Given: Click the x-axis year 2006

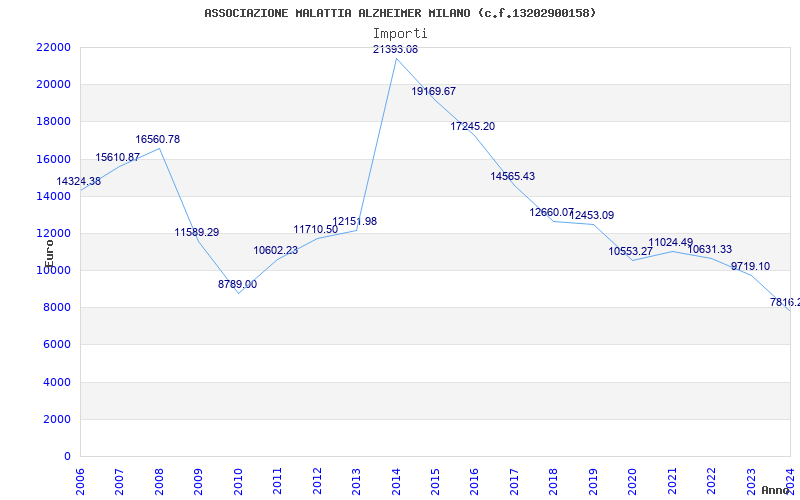Looking at the screenshot, I should pyautogui.click(x=81, y=480).
